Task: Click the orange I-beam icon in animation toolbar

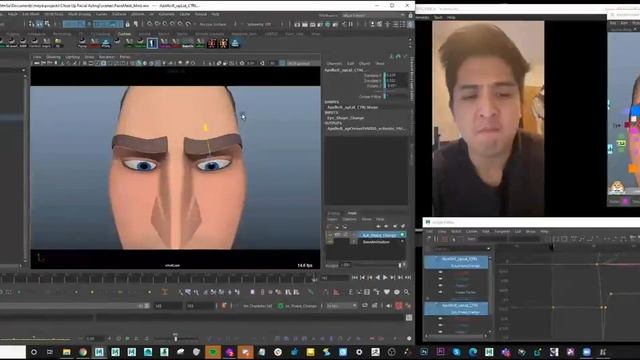Action: pos(164,292)
